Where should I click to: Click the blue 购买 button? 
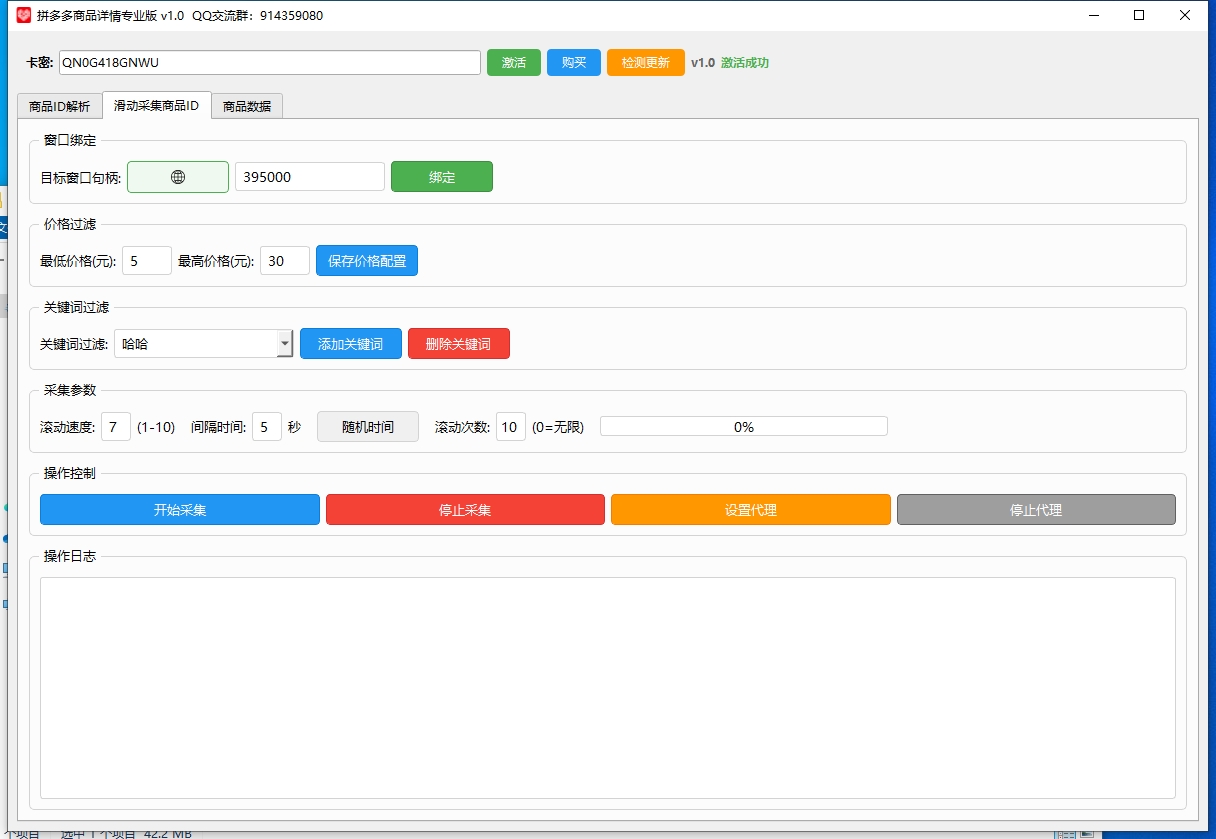(574, 62)
